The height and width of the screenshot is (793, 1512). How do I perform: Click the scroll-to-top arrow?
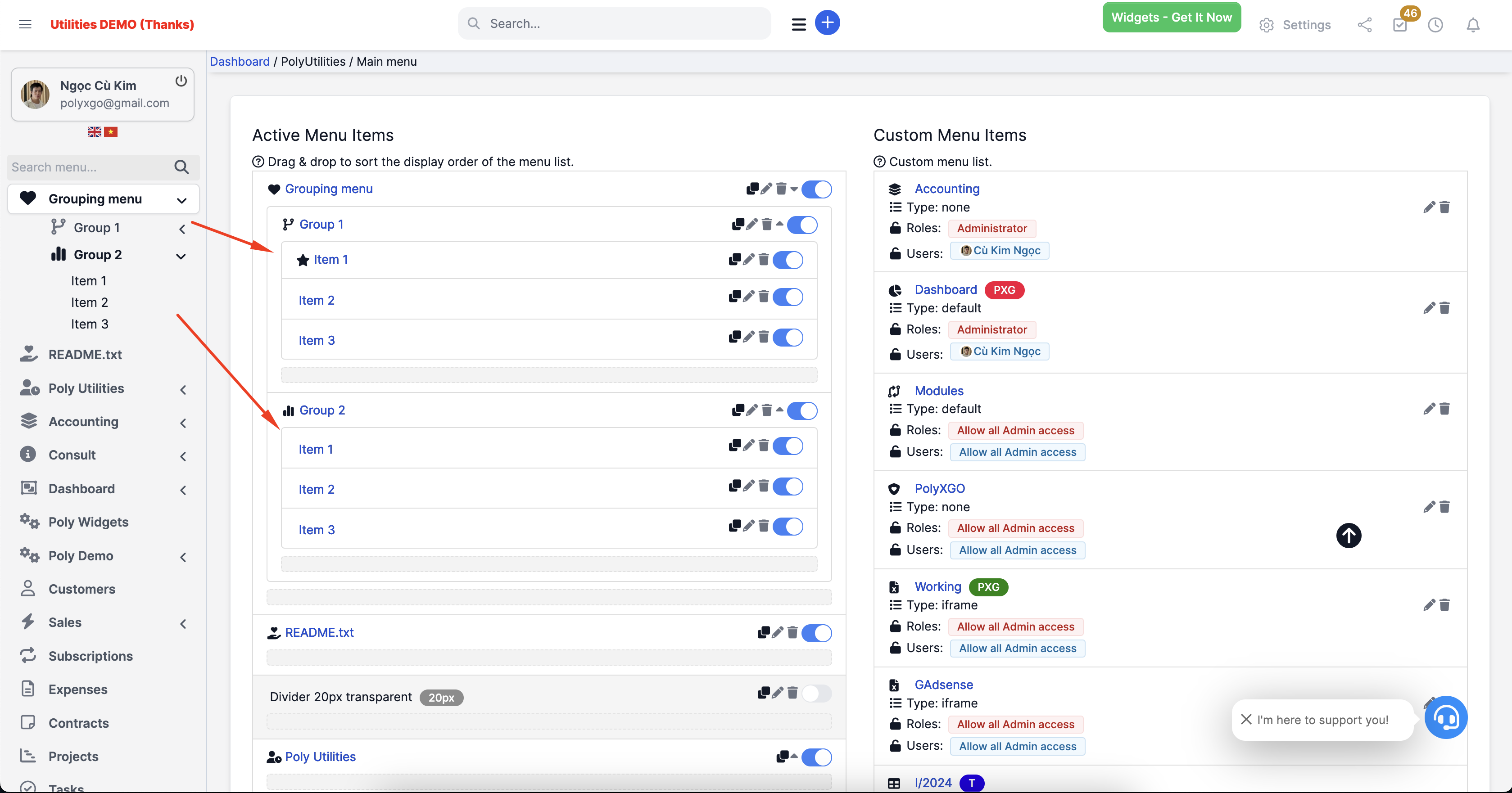[x=1348, y=535]
